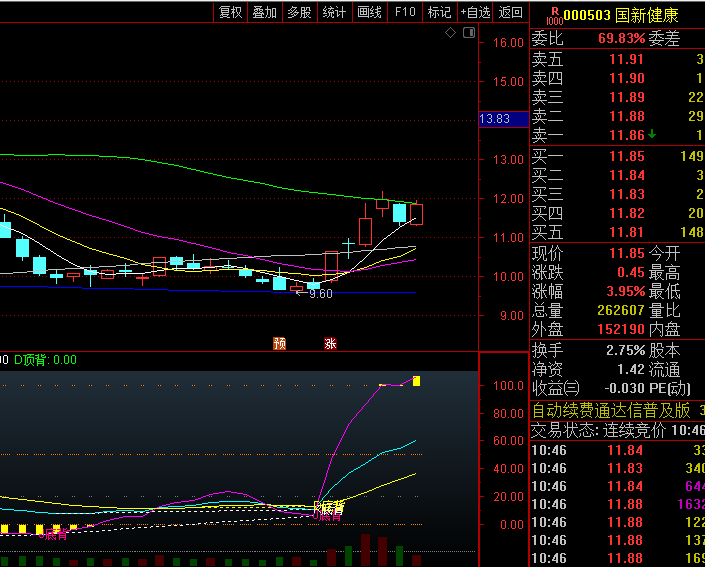Click the diamond icon above the chart
This screenshot has height=567, width=705.
click(x=450, y=33)
